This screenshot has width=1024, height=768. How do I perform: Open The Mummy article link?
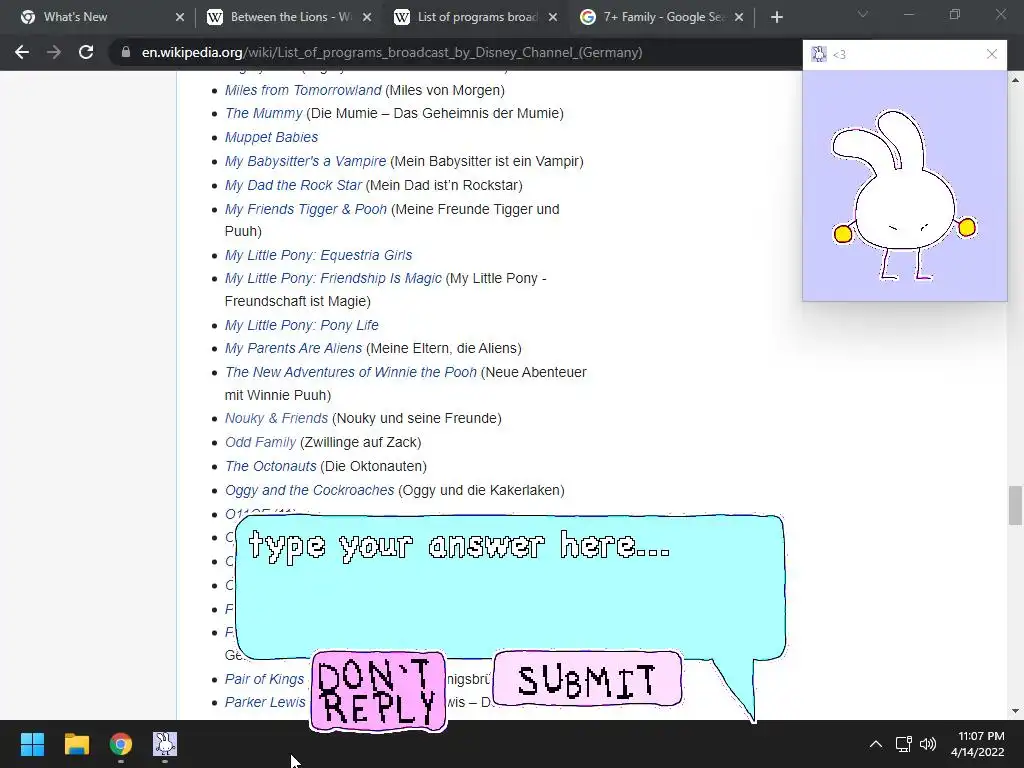tap(263, 113)
